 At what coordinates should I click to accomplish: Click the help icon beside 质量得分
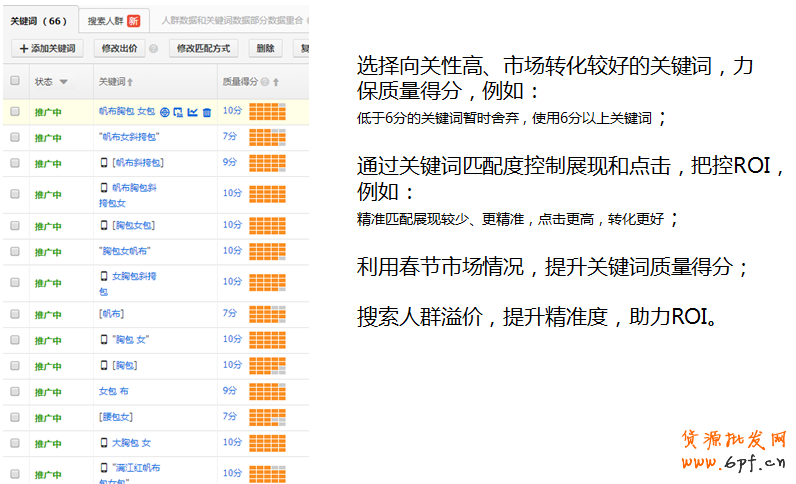point(265,81)
